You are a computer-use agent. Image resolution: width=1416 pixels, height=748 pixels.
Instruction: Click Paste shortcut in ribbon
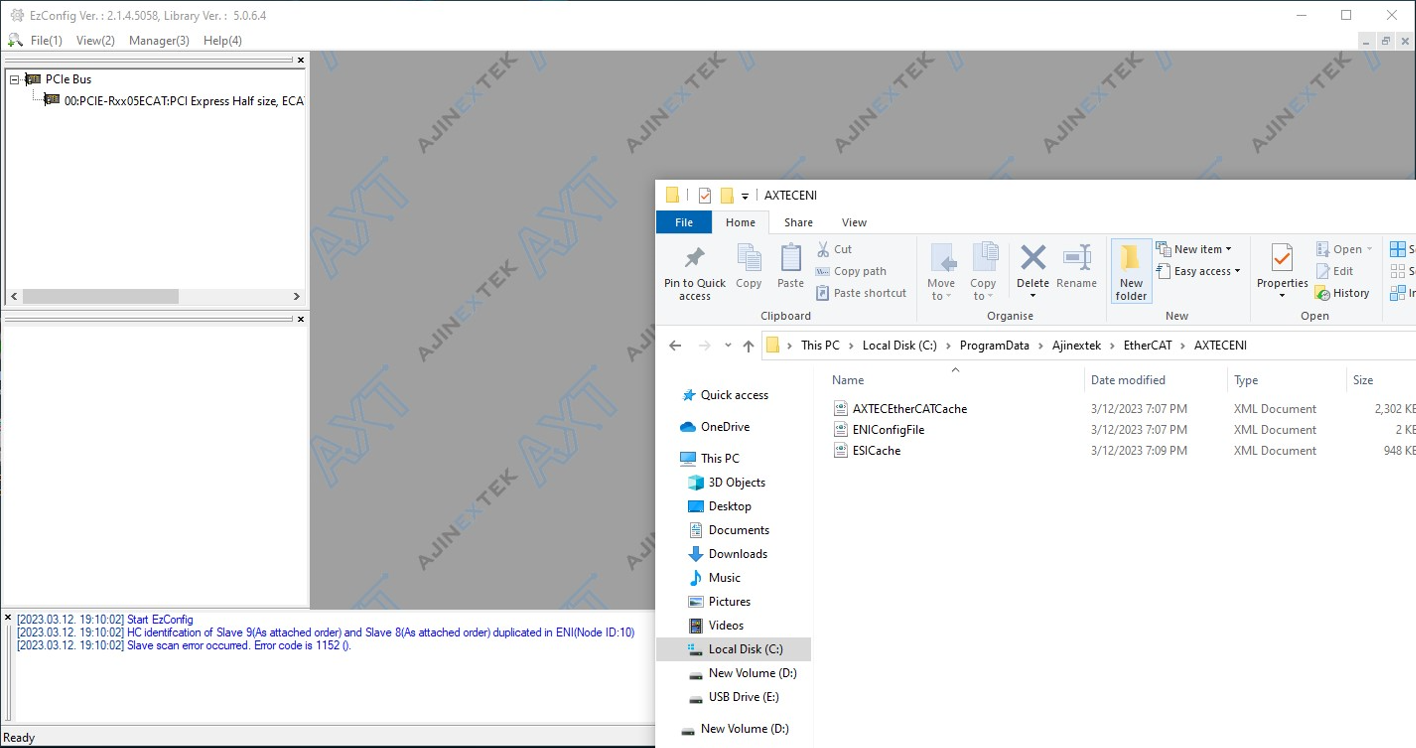coord(861,293)
